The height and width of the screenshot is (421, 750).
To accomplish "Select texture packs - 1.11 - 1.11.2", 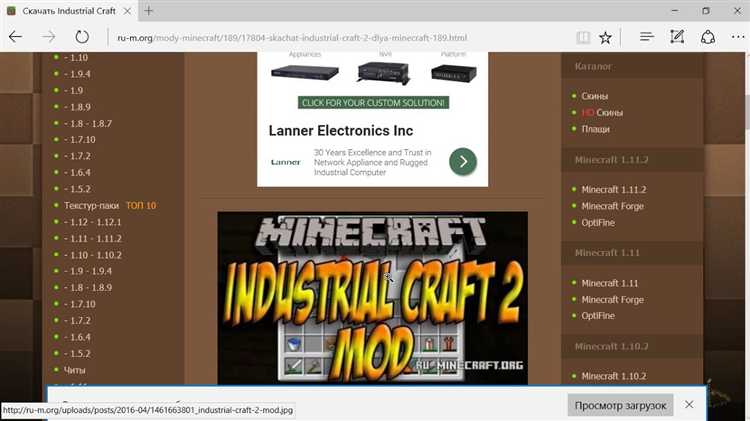I will pos(92,239).
